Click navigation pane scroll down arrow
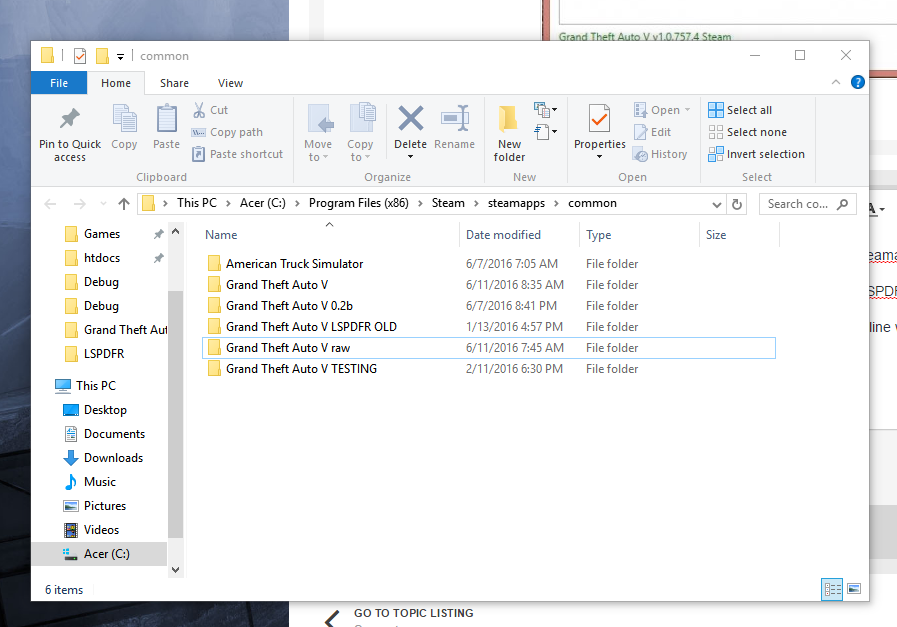 (x=176, y=570)
